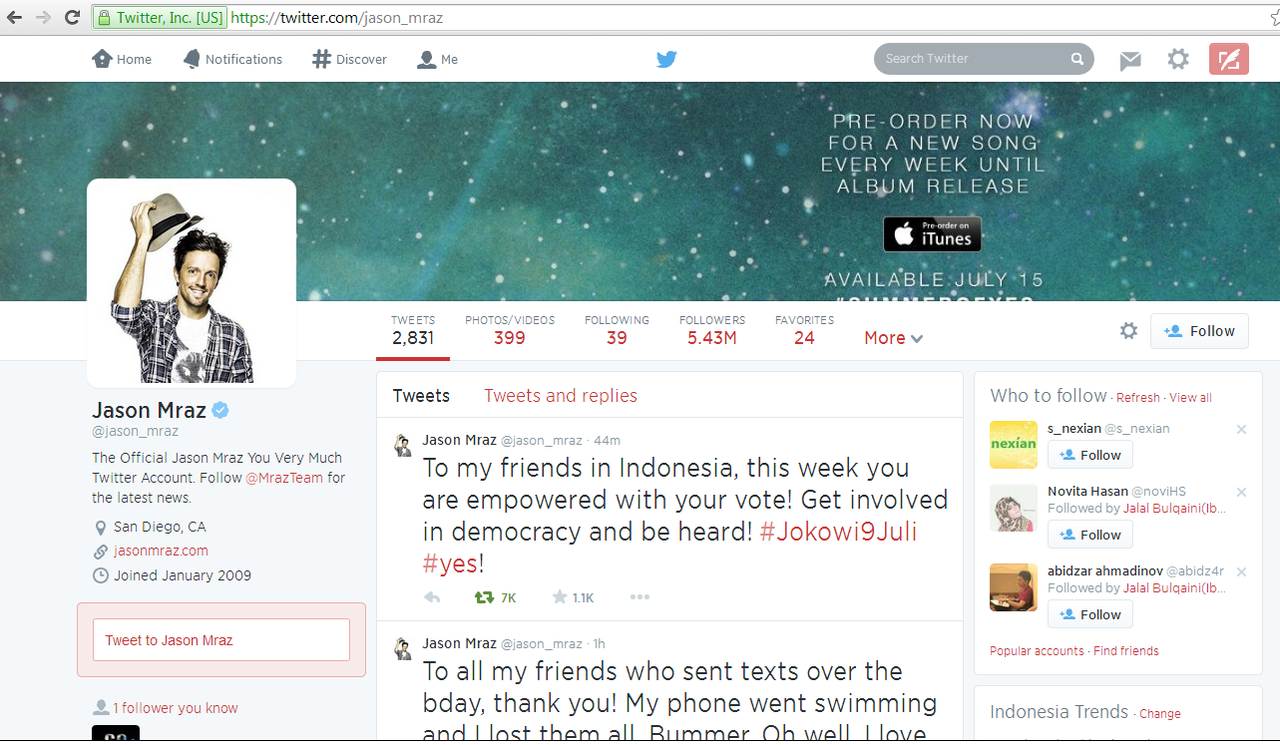
Task: Open the top bar settings gear
Action: 1178,59
